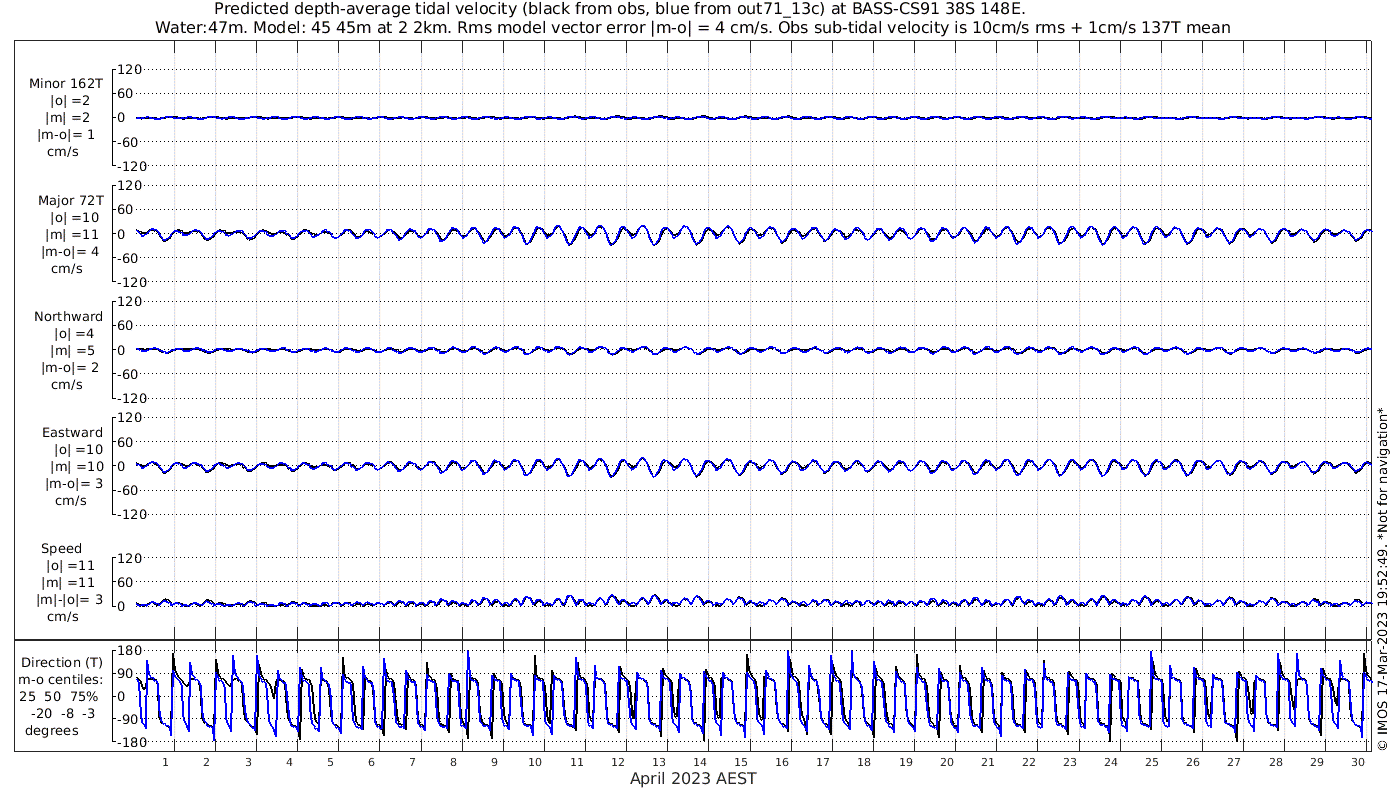Click '|m| =11' in Major 72T panel
The width and height of the screenshot is (1400, 800).
[72, 234]
